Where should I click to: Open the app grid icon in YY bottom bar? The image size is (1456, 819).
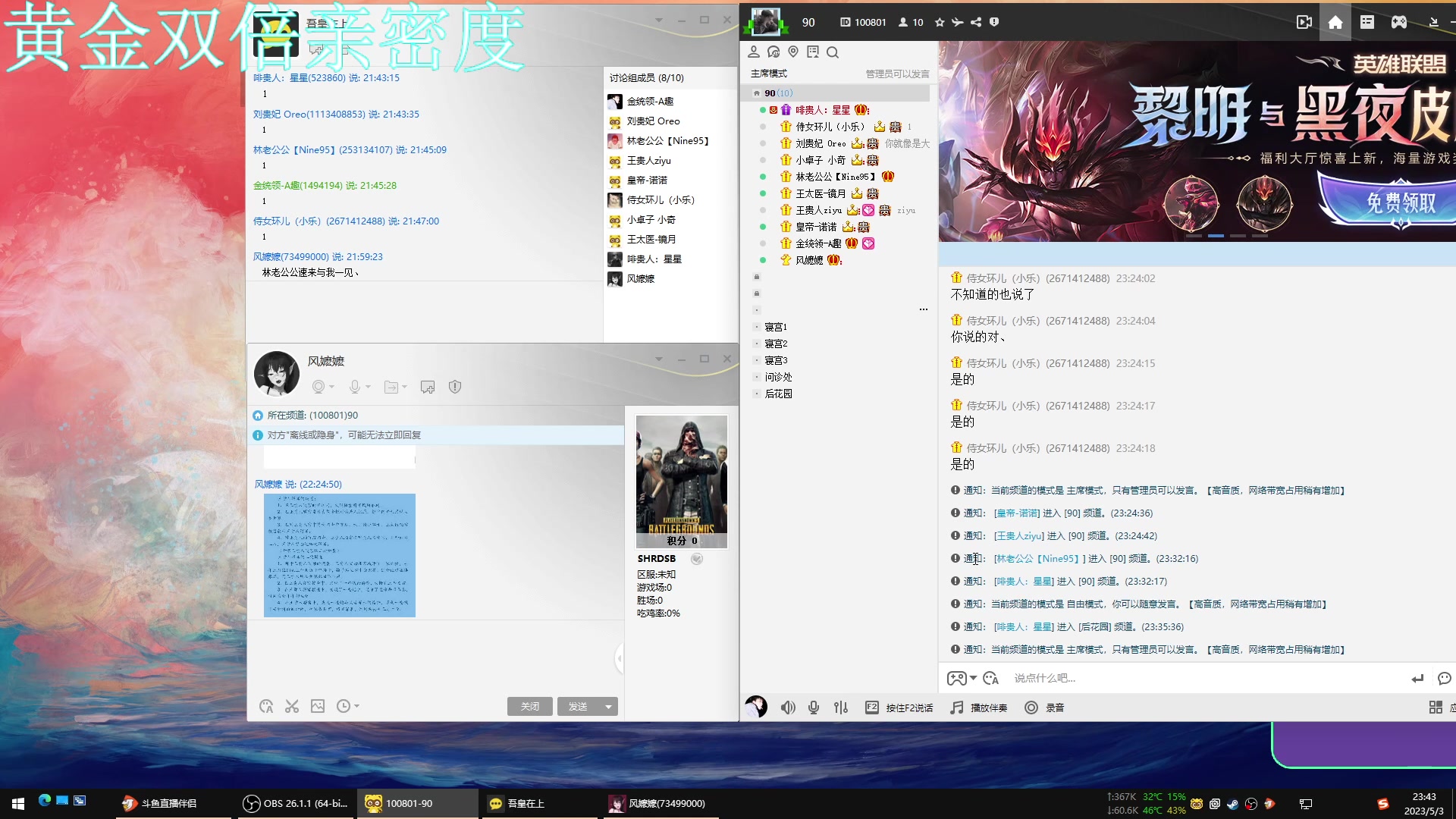pos(1436,708)
